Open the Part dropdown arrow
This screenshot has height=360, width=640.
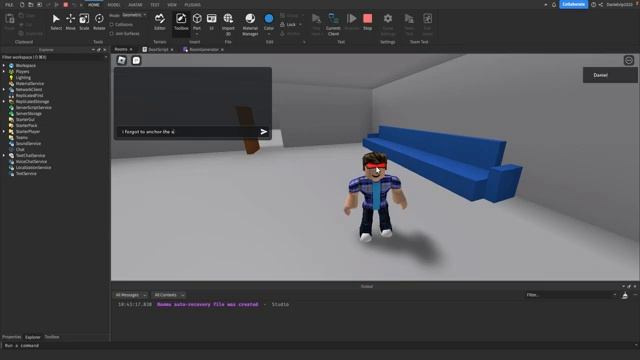point(197,34)
